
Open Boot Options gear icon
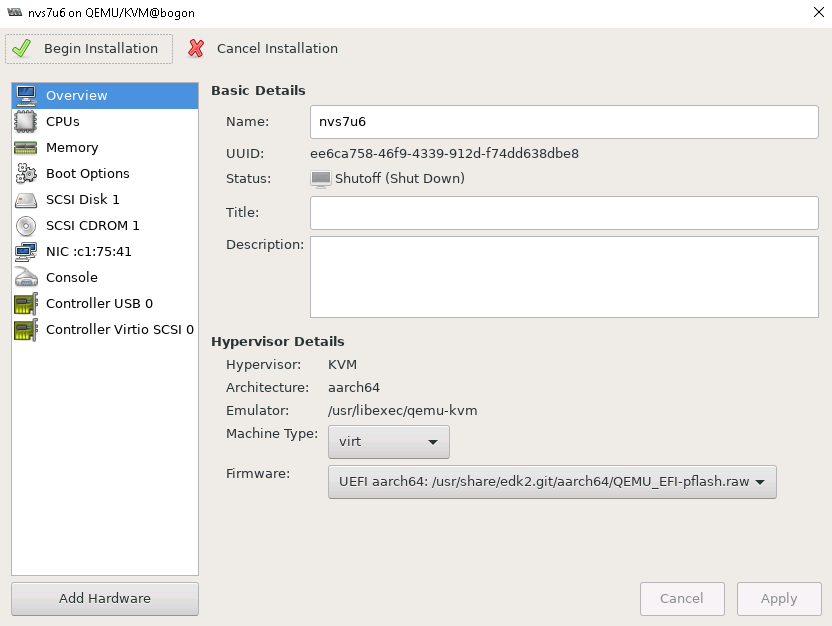click(25, 173)
